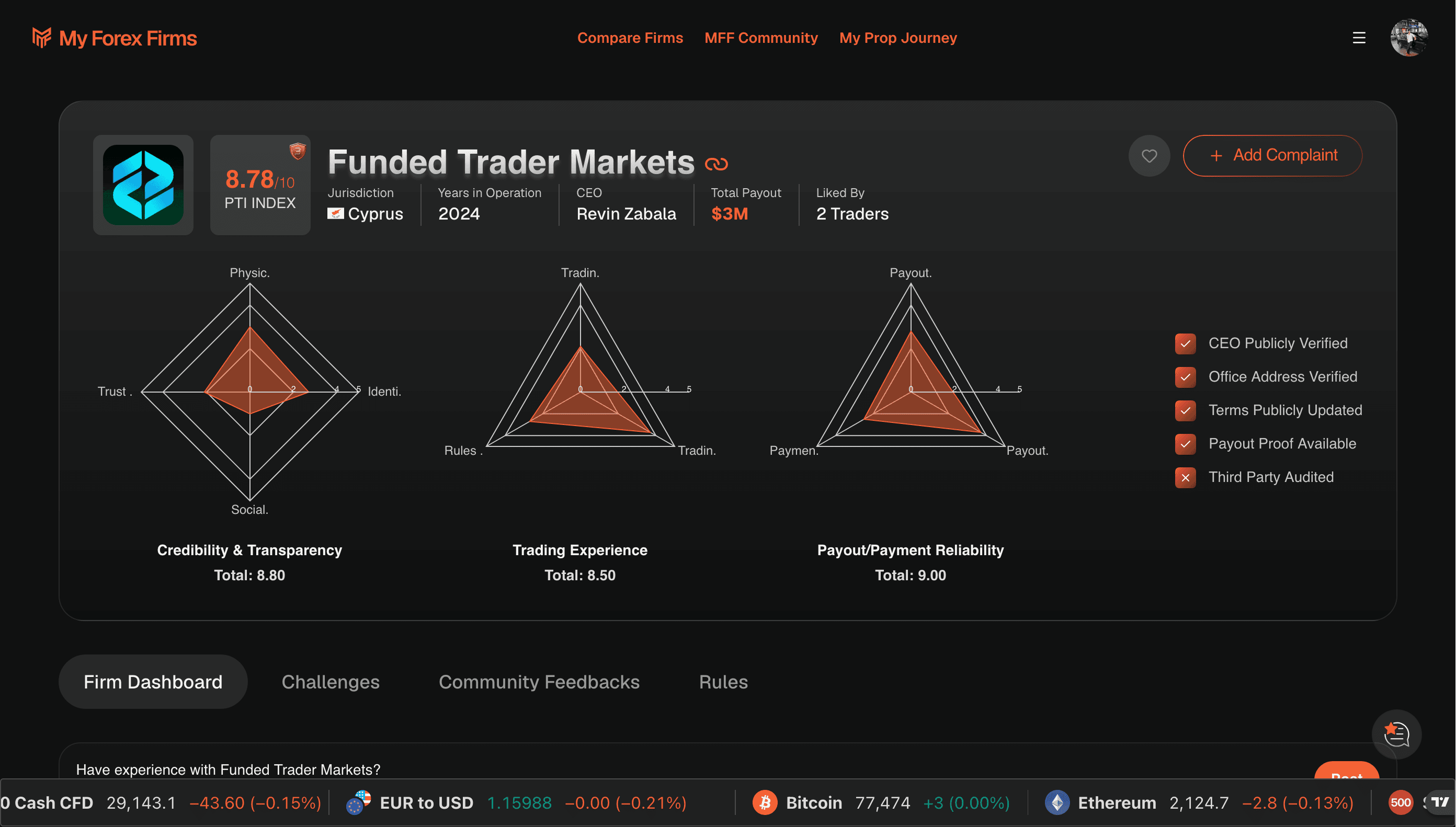Click the Bitcoin icon in ticker
This screenshot has width=1456, height=827.
click(x=765, y=802)
